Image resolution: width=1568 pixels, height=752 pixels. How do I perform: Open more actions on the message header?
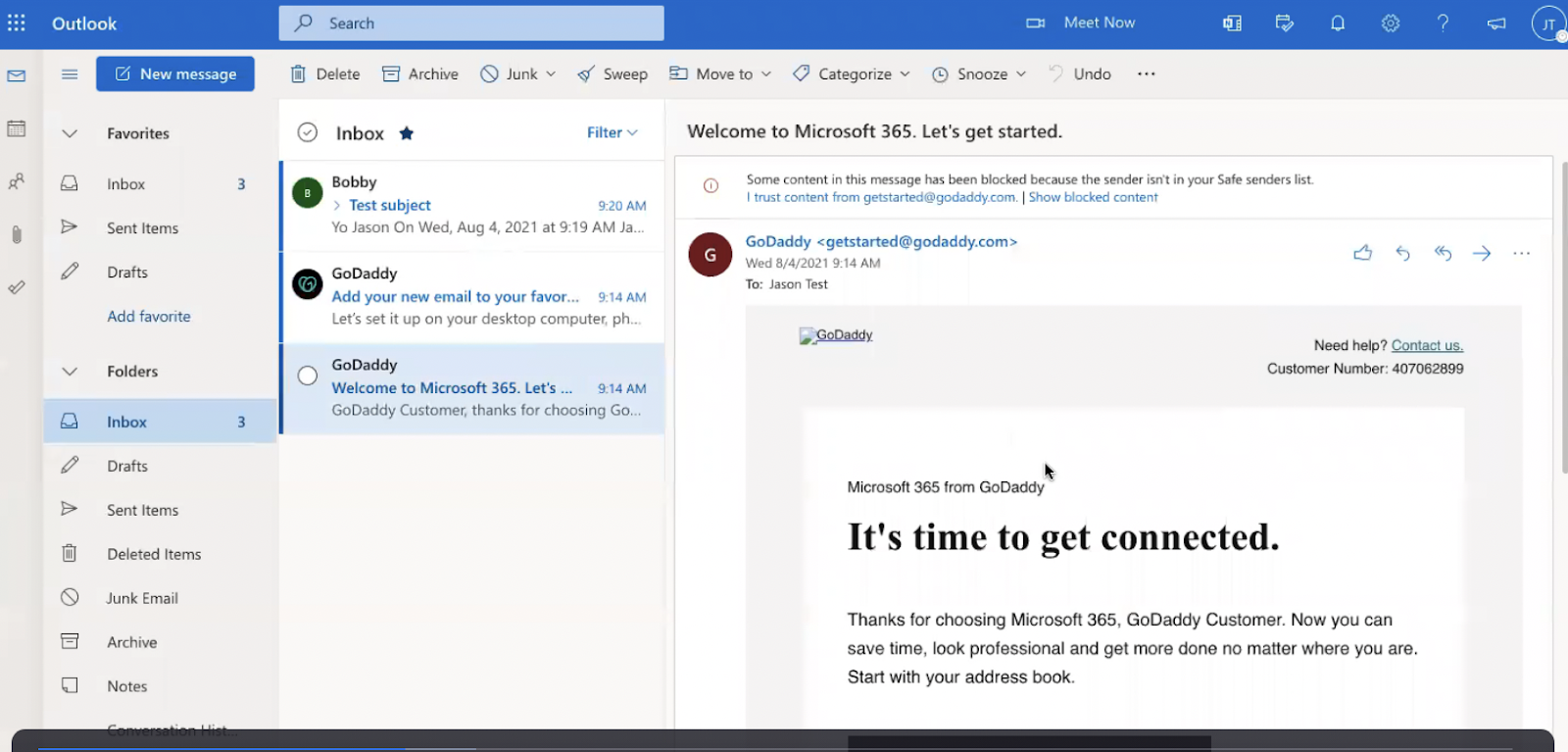point(1522,253)
